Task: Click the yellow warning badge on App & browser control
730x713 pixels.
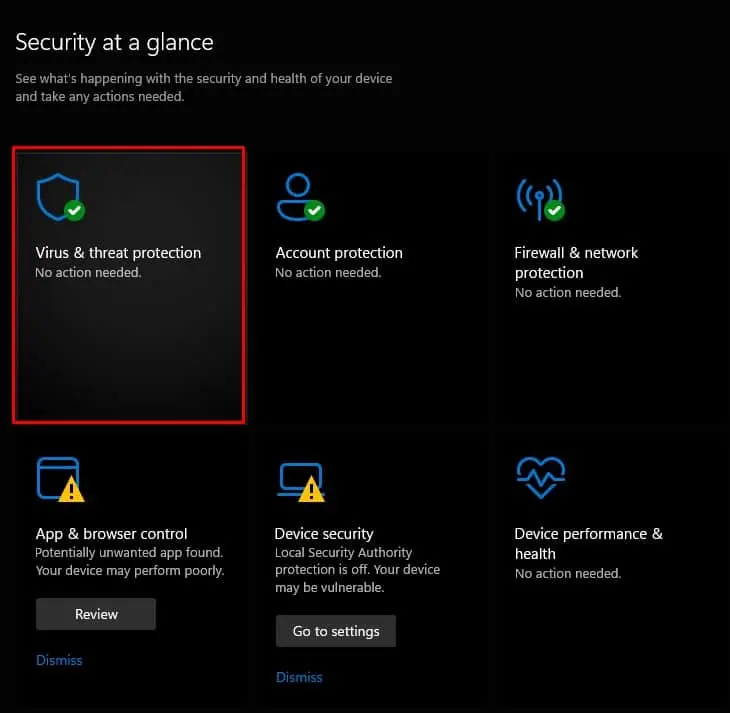Action: click(x=72, y=489)
